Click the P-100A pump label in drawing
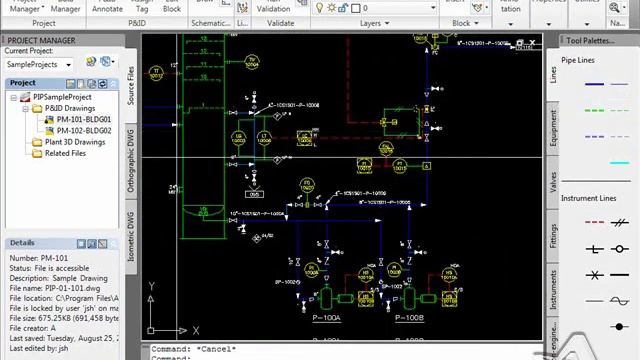Screen dimensions: 640x360 [326, 318]
